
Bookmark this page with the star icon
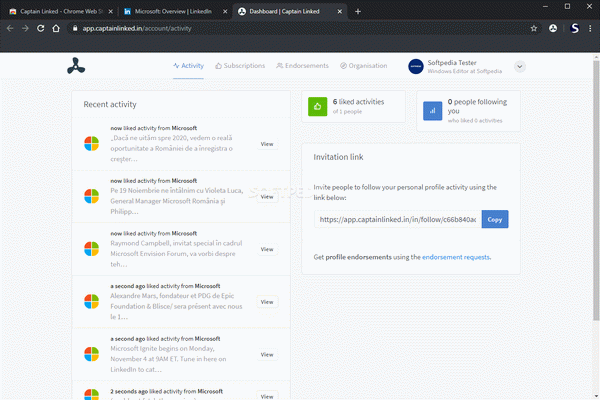[534, 28]
